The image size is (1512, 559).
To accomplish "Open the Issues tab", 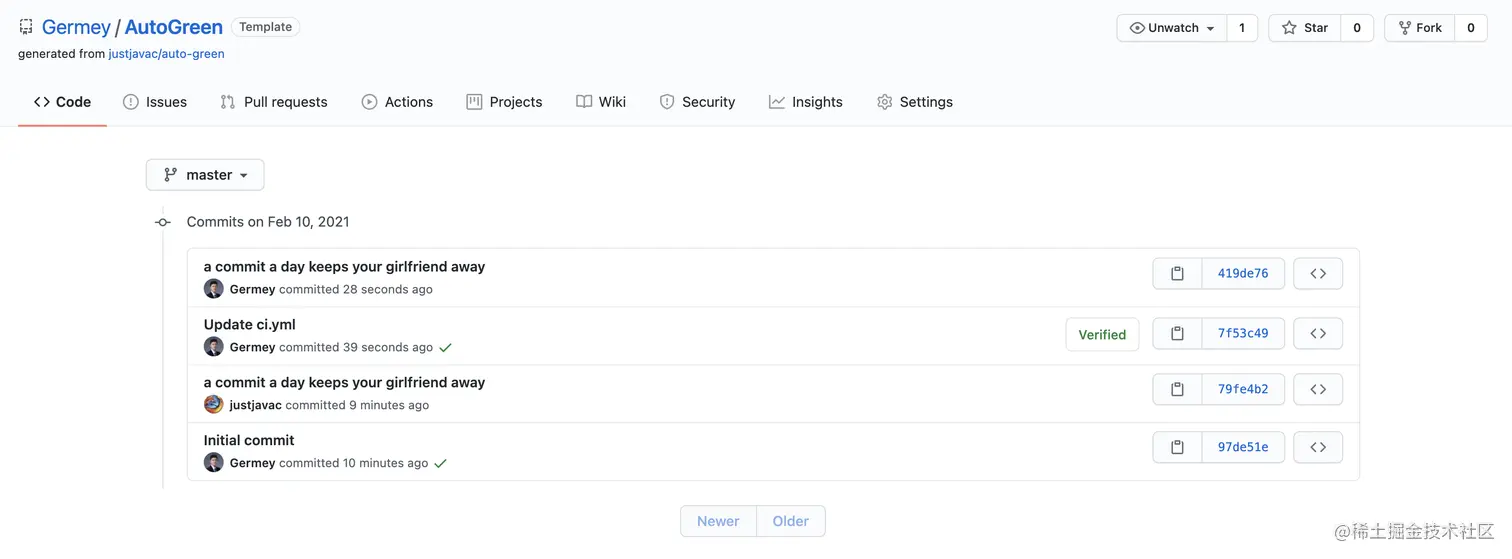I will pos(155,102).
